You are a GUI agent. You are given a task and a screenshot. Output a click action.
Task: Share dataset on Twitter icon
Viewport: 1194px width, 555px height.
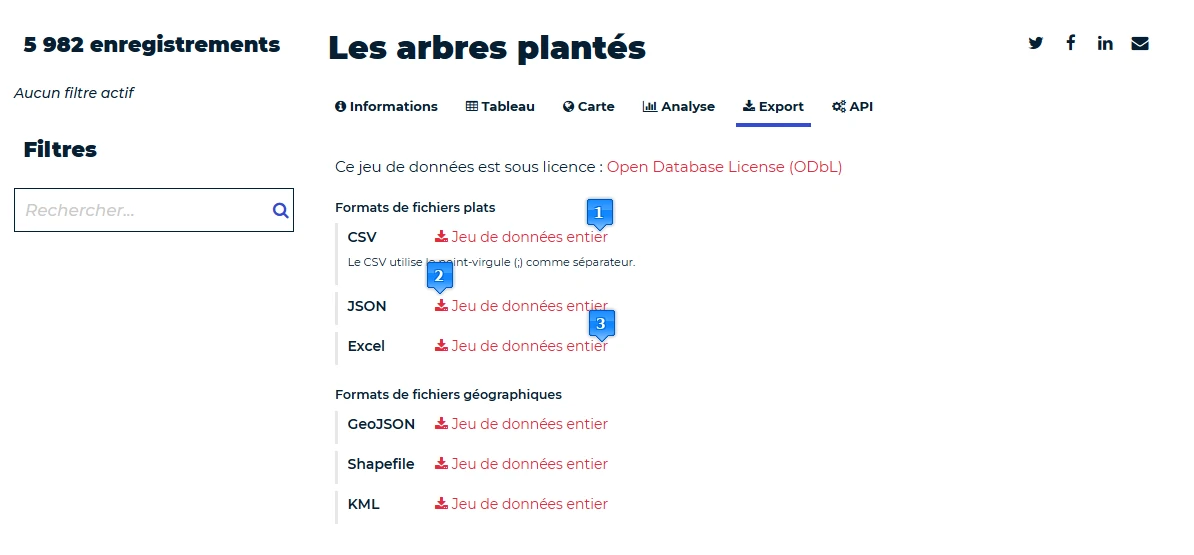pos(1036,43)
